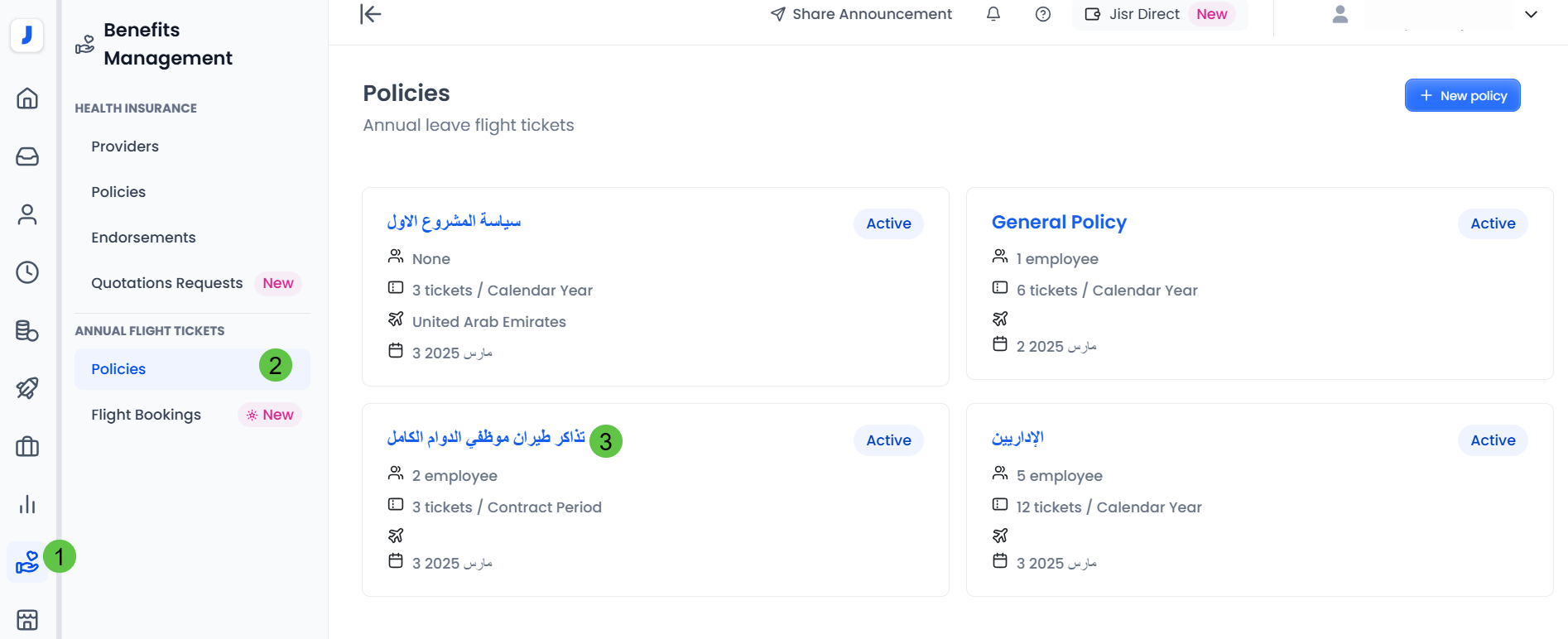The width and height of the screenshot is (1568, 639).
Task: Open payroll using the coins icon
Action: pyautogui.click(x=27, y=330)
